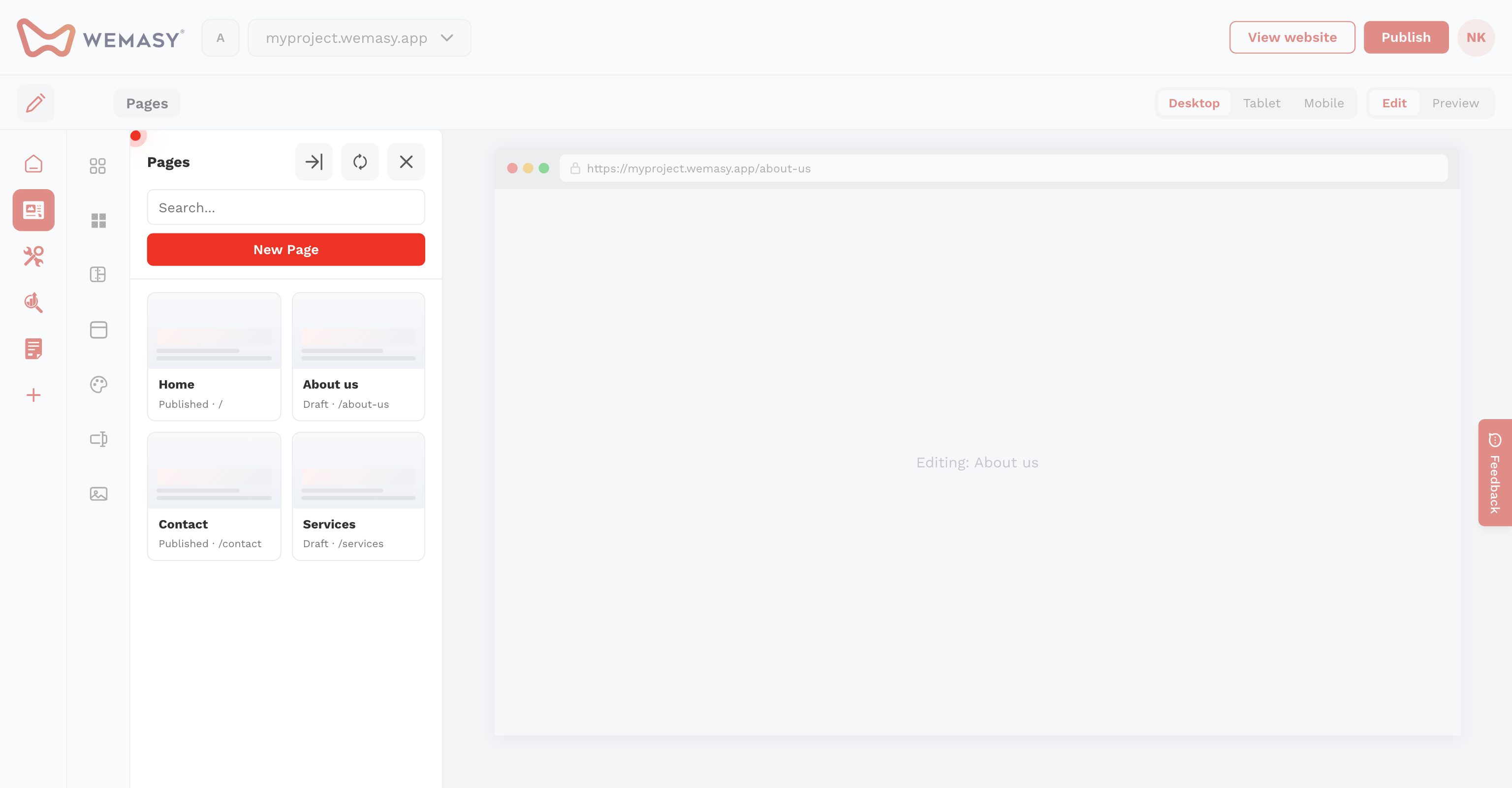Click the Pages tab in toolbar
The image size is (1512, 788).
[x=147, y=103]
